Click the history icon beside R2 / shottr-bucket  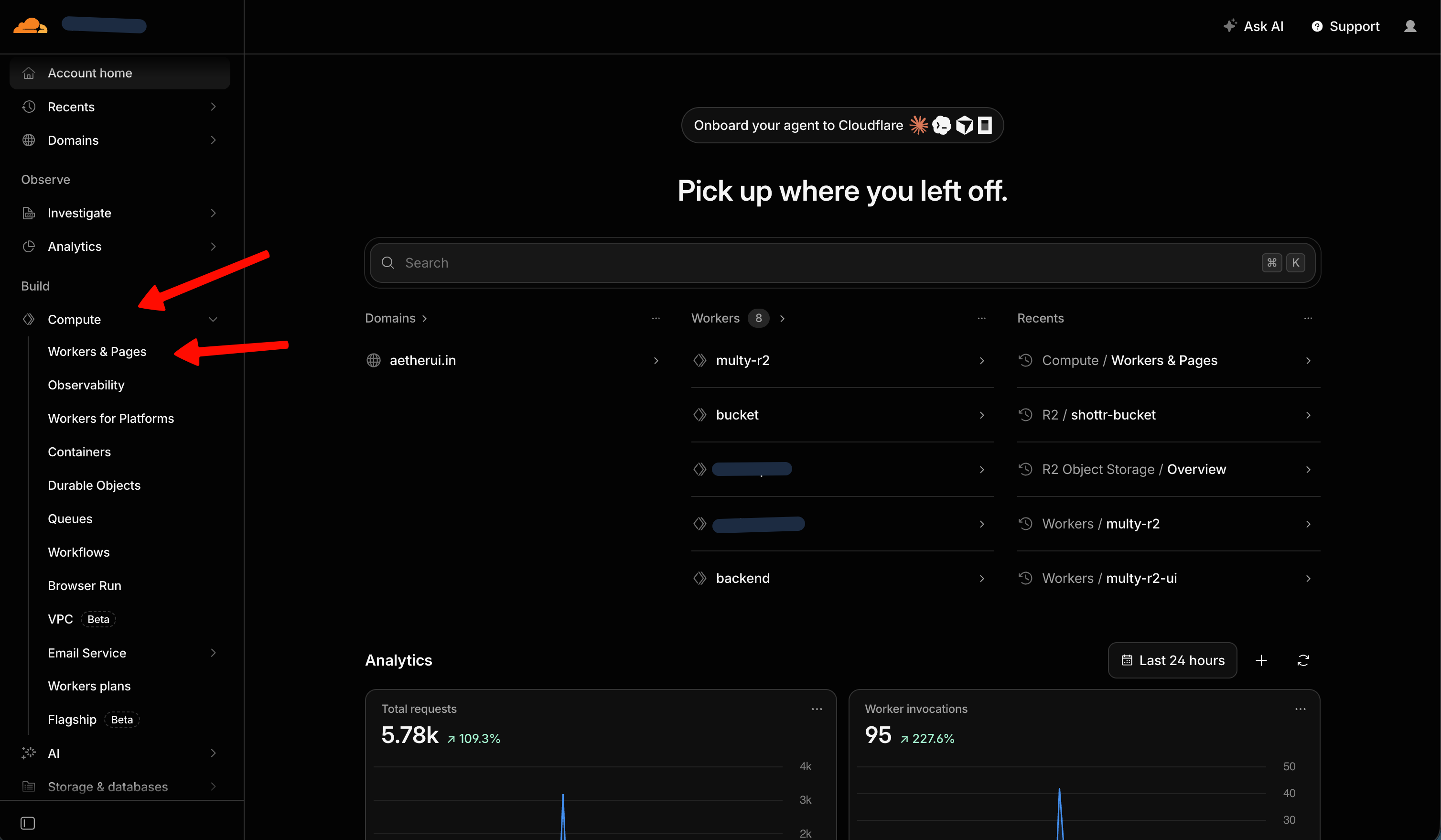pyautogui.click(x=1025, y=415)
